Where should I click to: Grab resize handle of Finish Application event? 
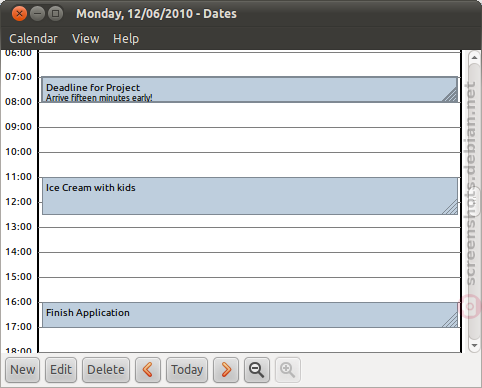[450, 320]
